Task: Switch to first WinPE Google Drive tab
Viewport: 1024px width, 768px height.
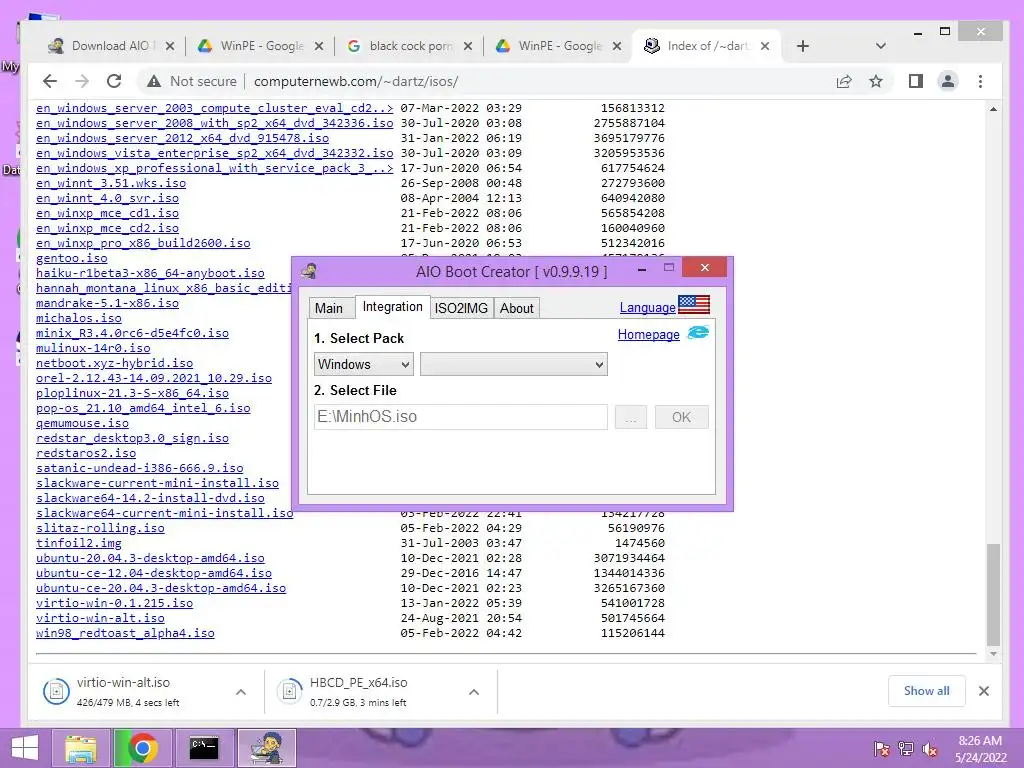Action: (x=261, y=46)
